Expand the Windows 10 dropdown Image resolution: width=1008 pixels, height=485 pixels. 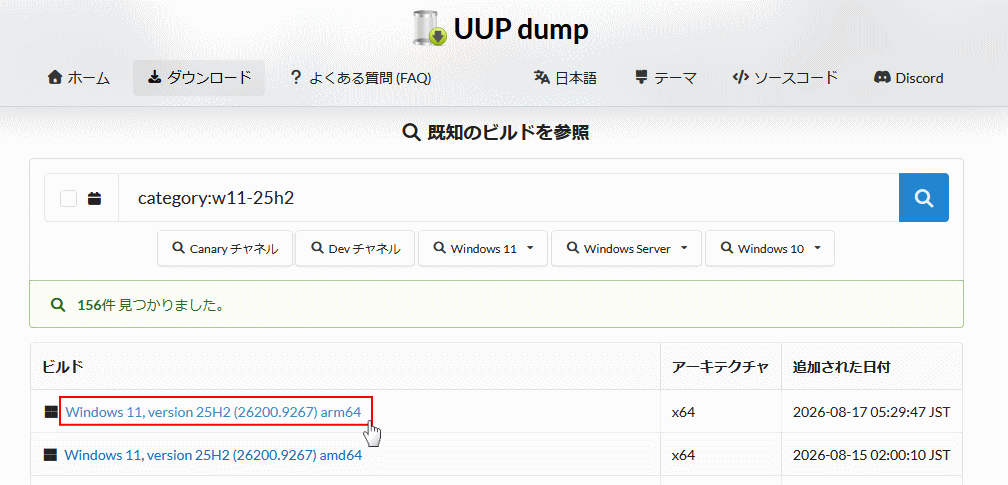[770, 248]
